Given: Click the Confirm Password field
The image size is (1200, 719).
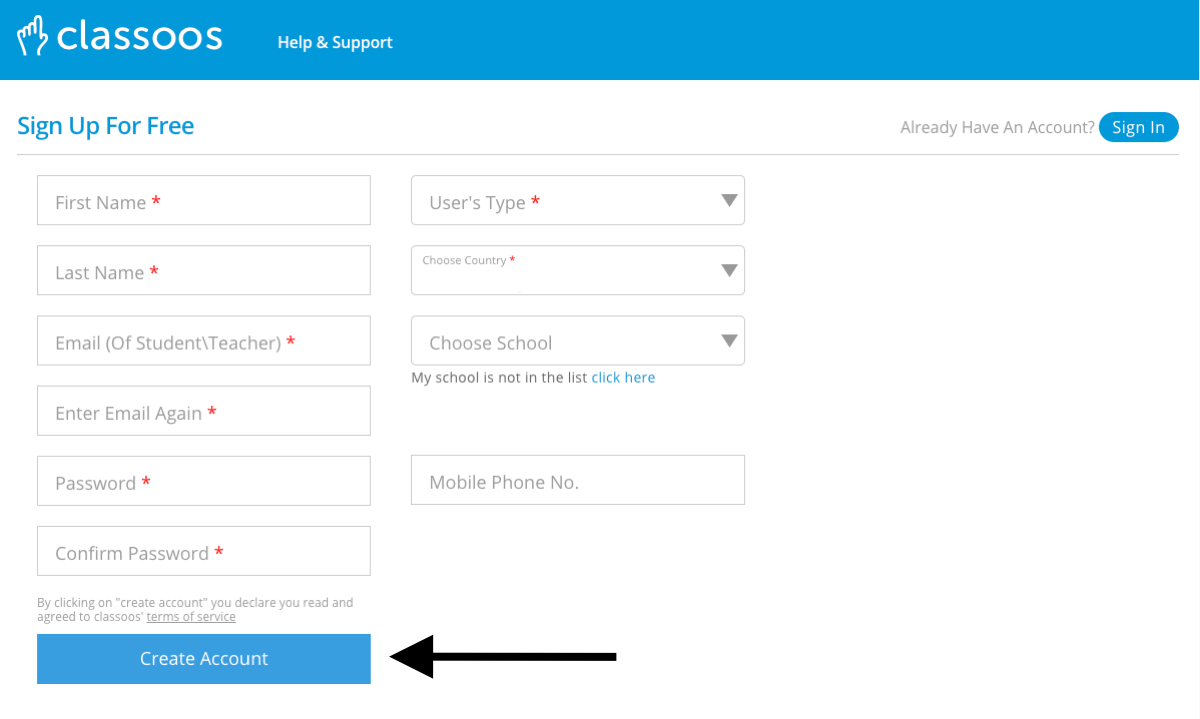Looking at the screenshot, I should 204,551.
